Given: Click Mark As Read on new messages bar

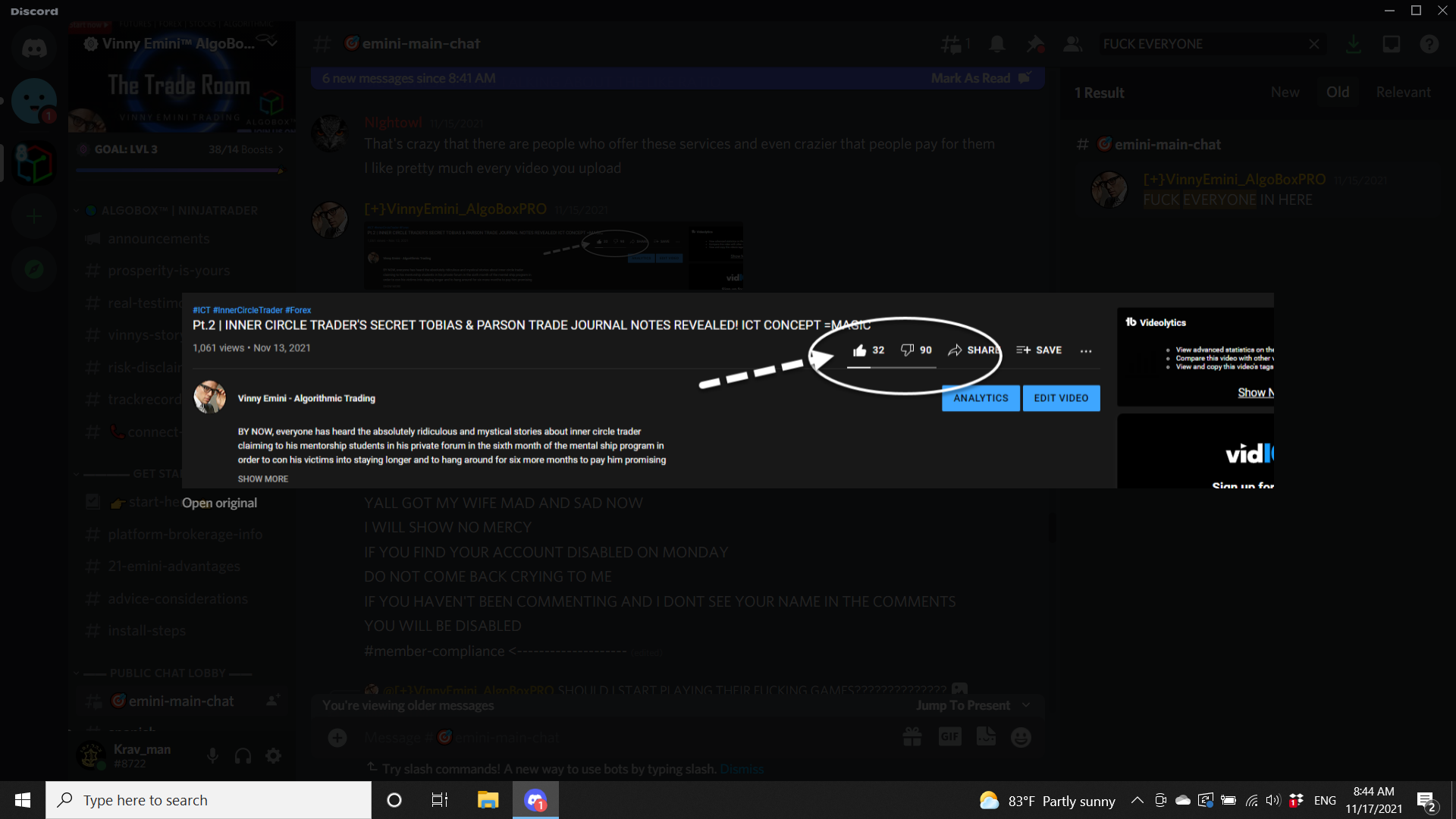Looking at the screenshot, I should click(x=981, y=78).
